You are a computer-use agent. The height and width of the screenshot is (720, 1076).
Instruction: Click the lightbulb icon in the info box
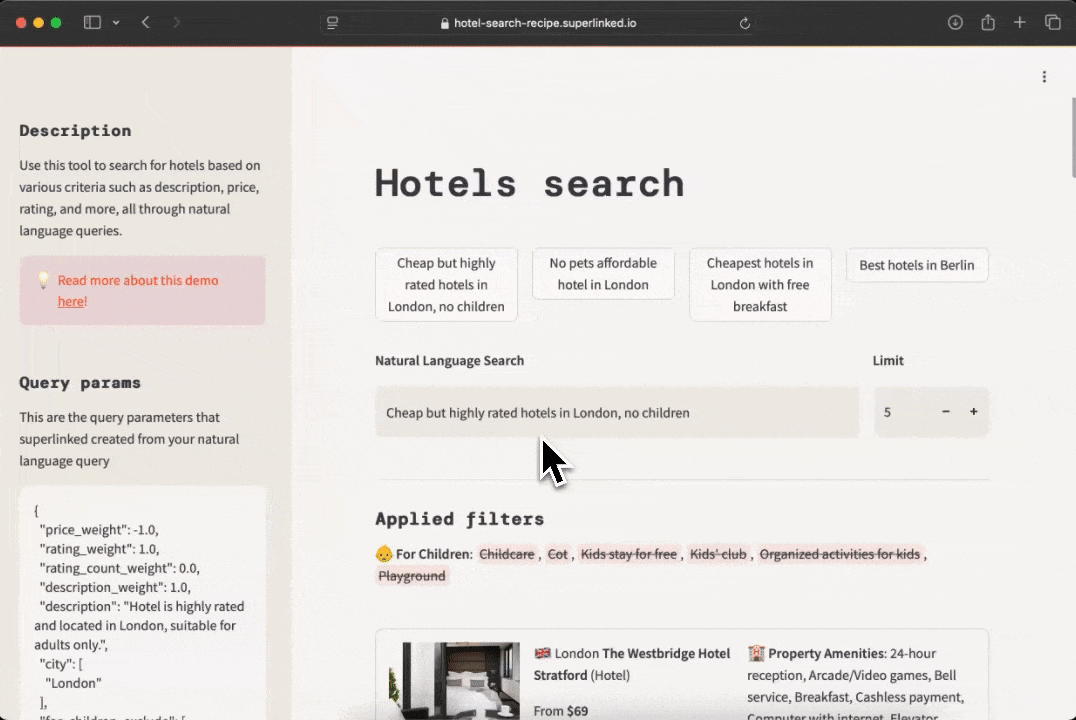[x=43, y=280]
